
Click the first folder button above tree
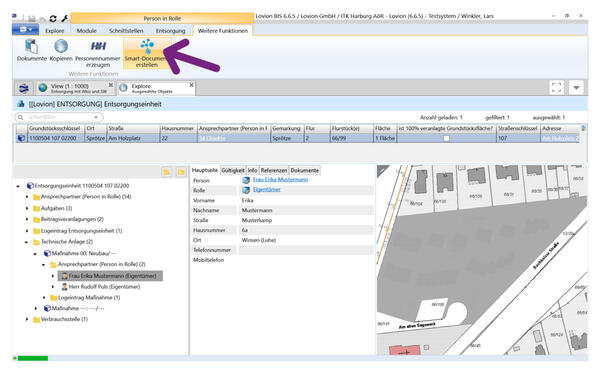(x=167, y=172)
